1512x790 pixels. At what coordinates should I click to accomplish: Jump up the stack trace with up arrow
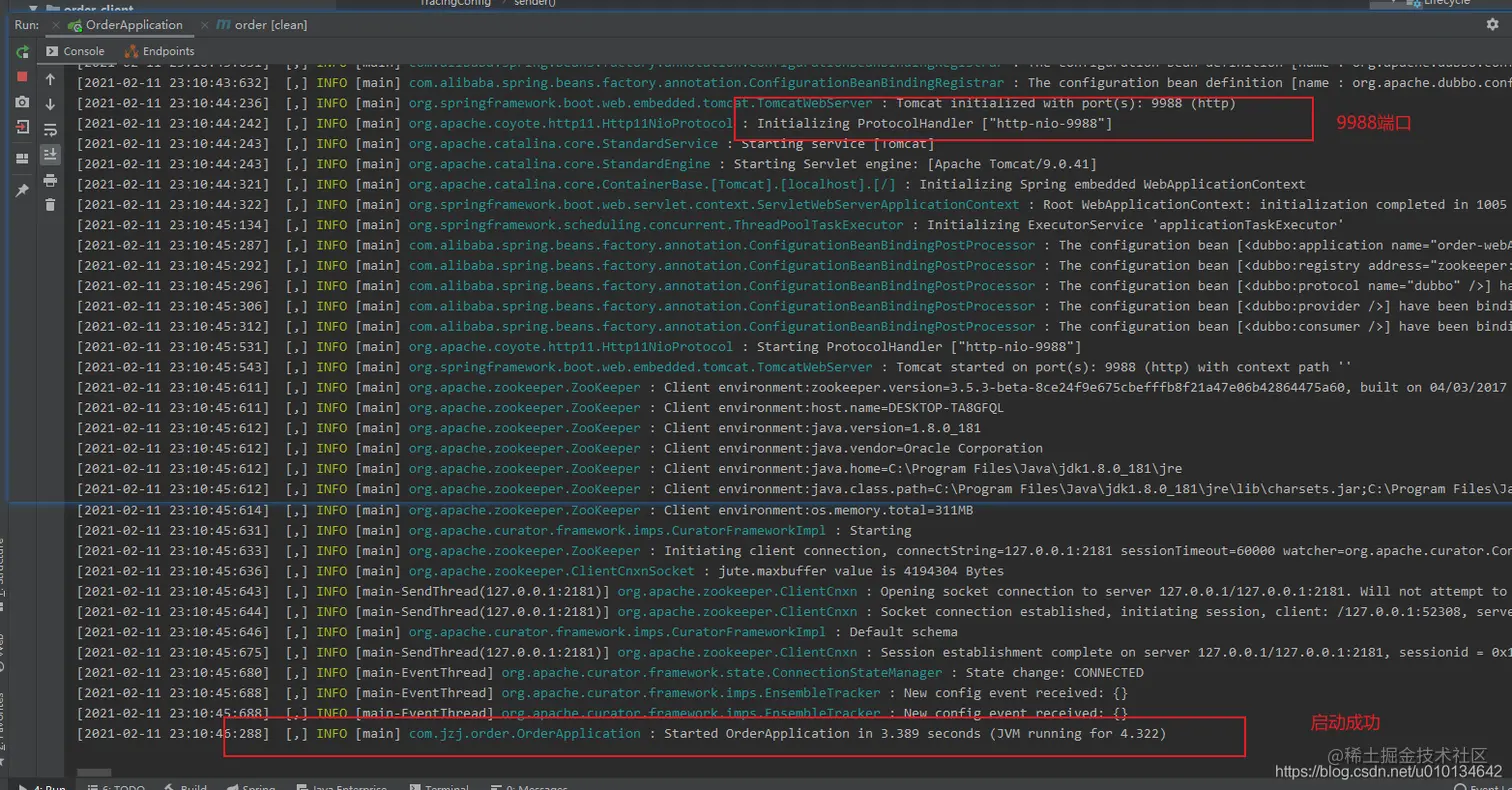click(x=50, y=79)
